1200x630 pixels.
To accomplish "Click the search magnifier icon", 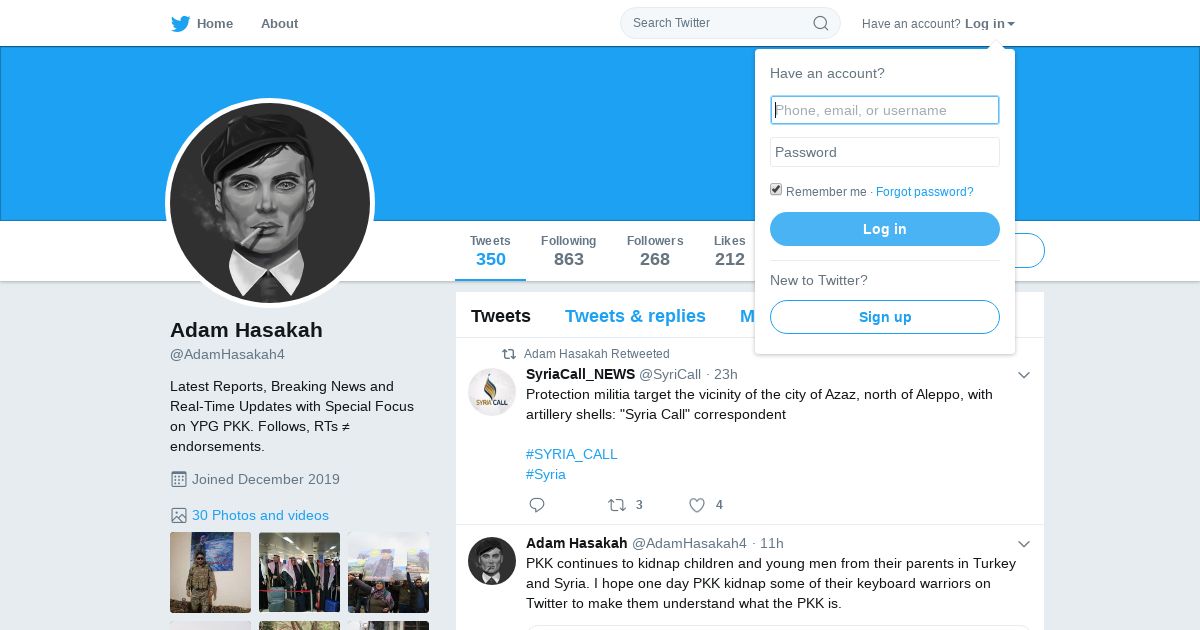I will pyautogui.click(x=820, y=23).
